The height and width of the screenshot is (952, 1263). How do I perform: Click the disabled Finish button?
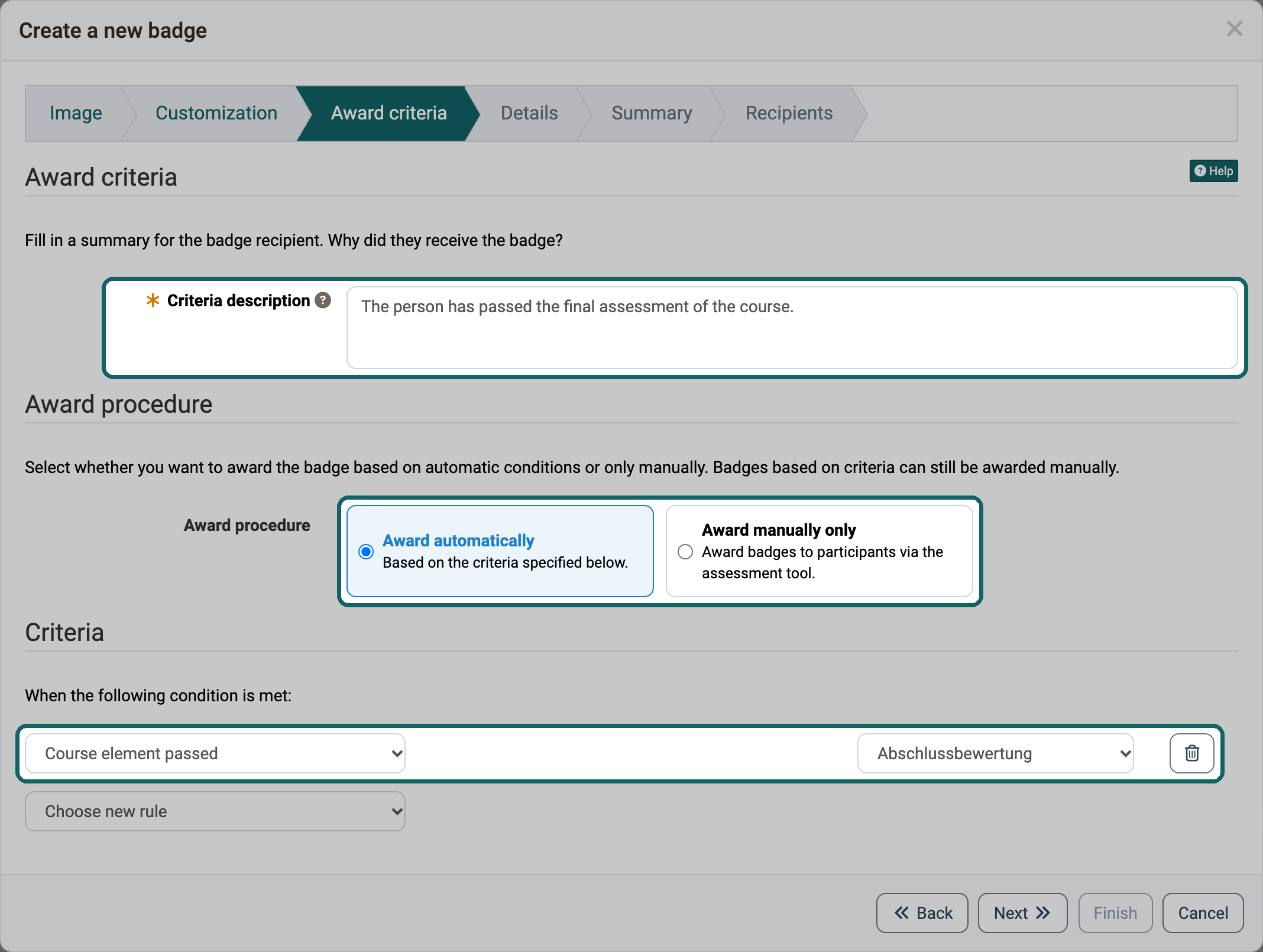pyautogui.click(x=1115, y=913)
